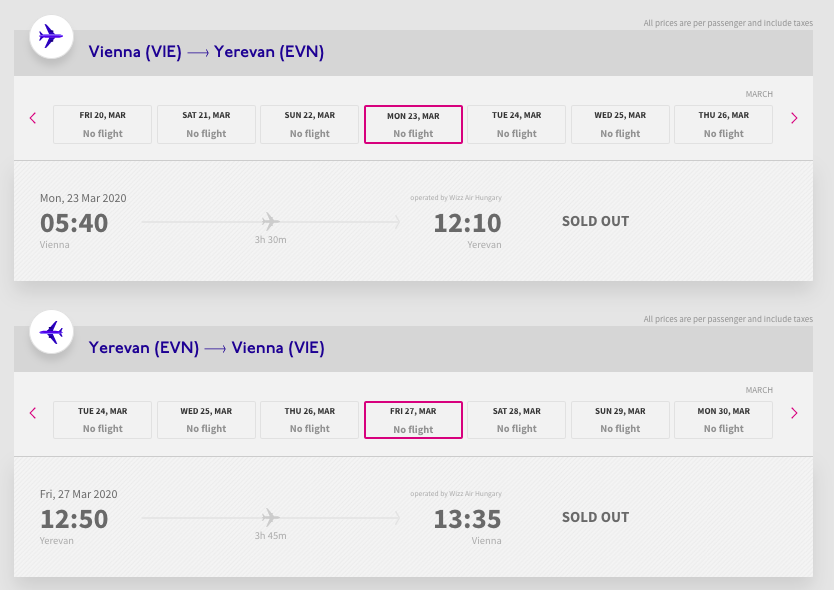Select outbound date FRI 20, MAR
Image resolution: width=834 pixels, height=590 pixels.
(103, 124)
